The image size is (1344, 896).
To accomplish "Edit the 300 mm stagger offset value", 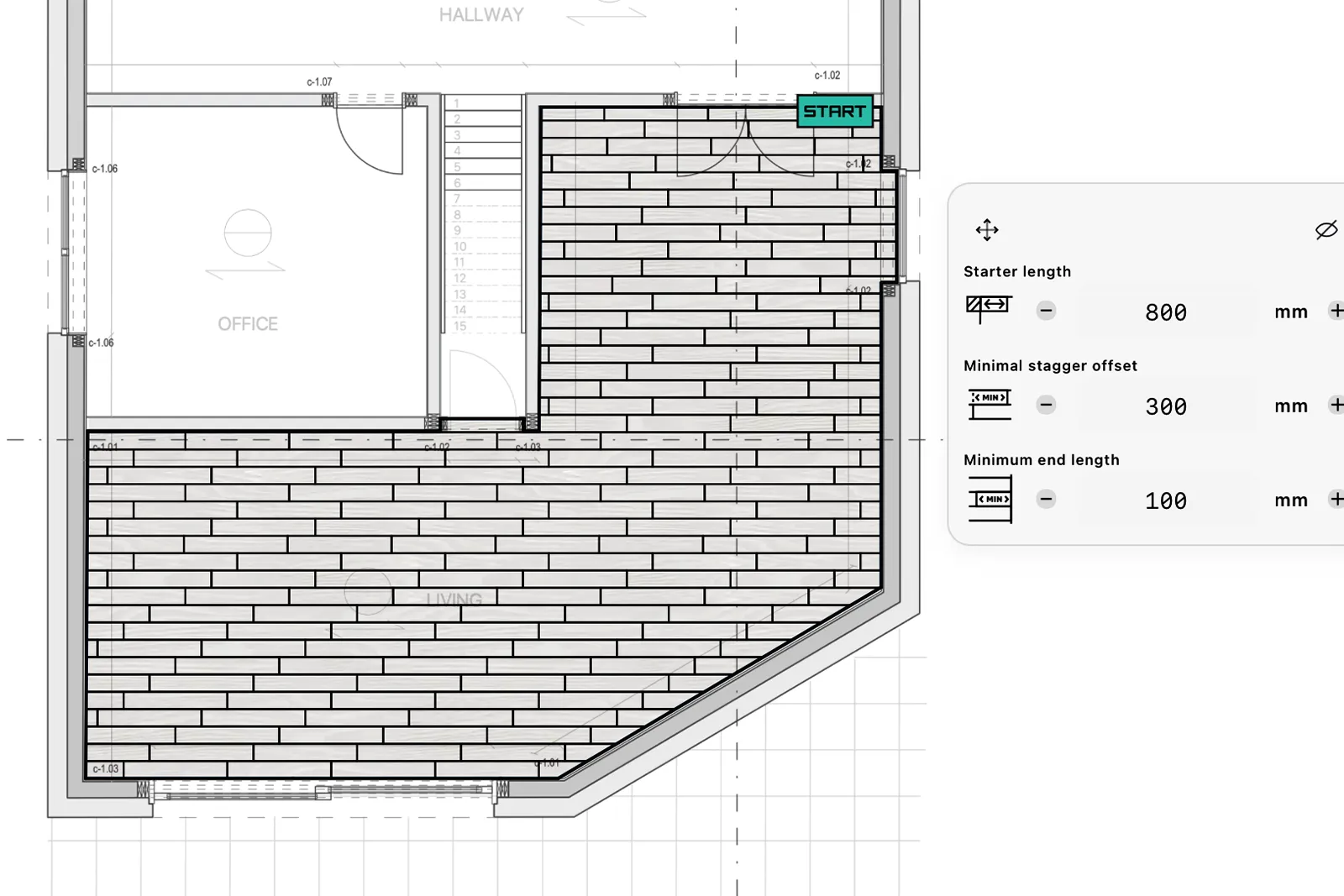I will point(1166,406).
